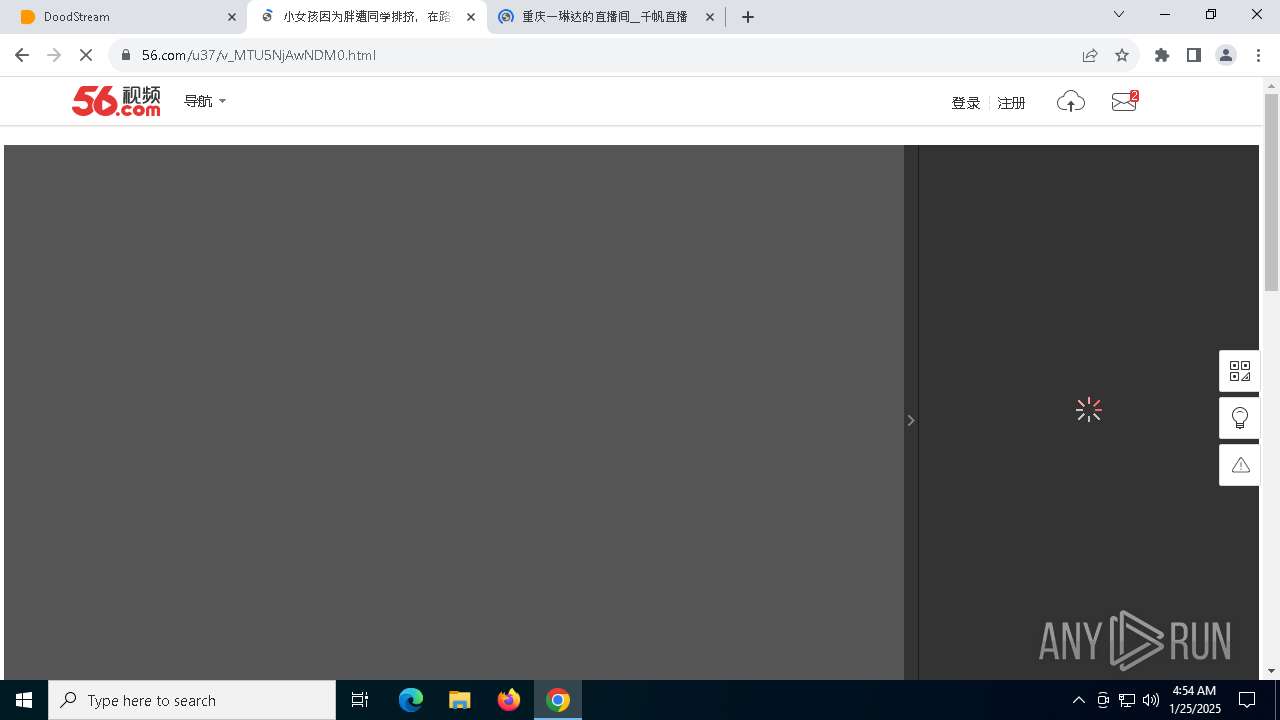Close the DoodStream tab

click(232, 17)
